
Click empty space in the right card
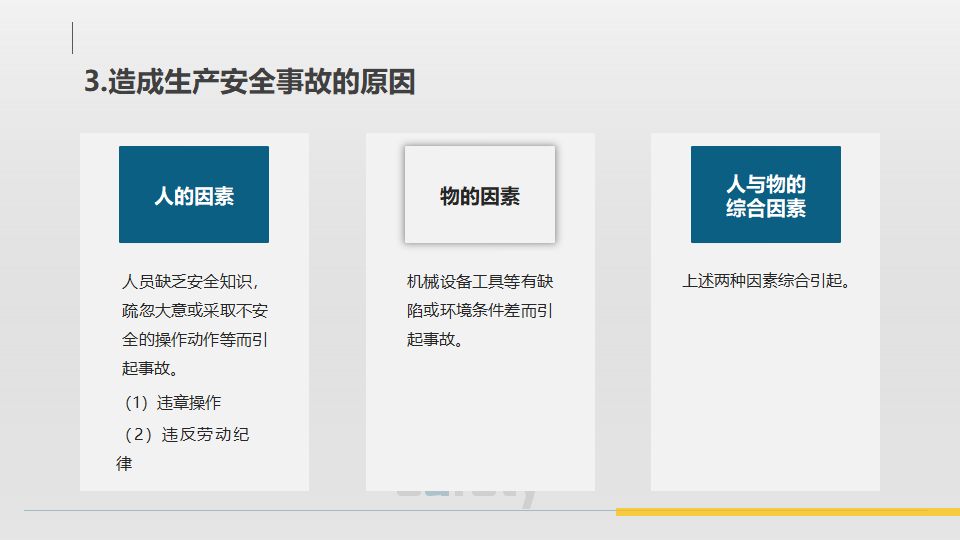pos(765,400)
